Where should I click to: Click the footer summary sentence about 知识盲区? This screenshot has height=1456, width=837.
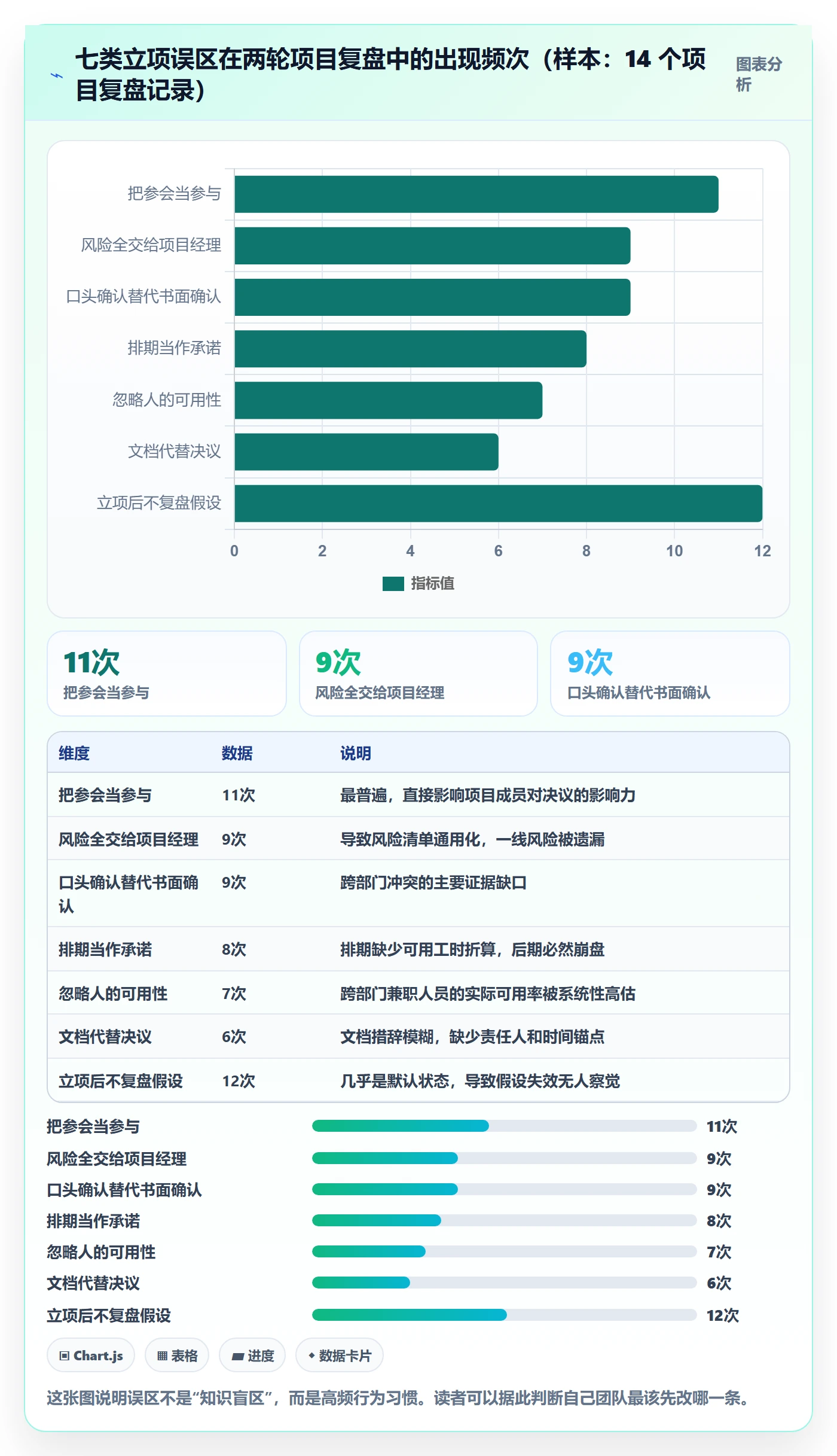pyautogui.click(x=398, y=1398)
